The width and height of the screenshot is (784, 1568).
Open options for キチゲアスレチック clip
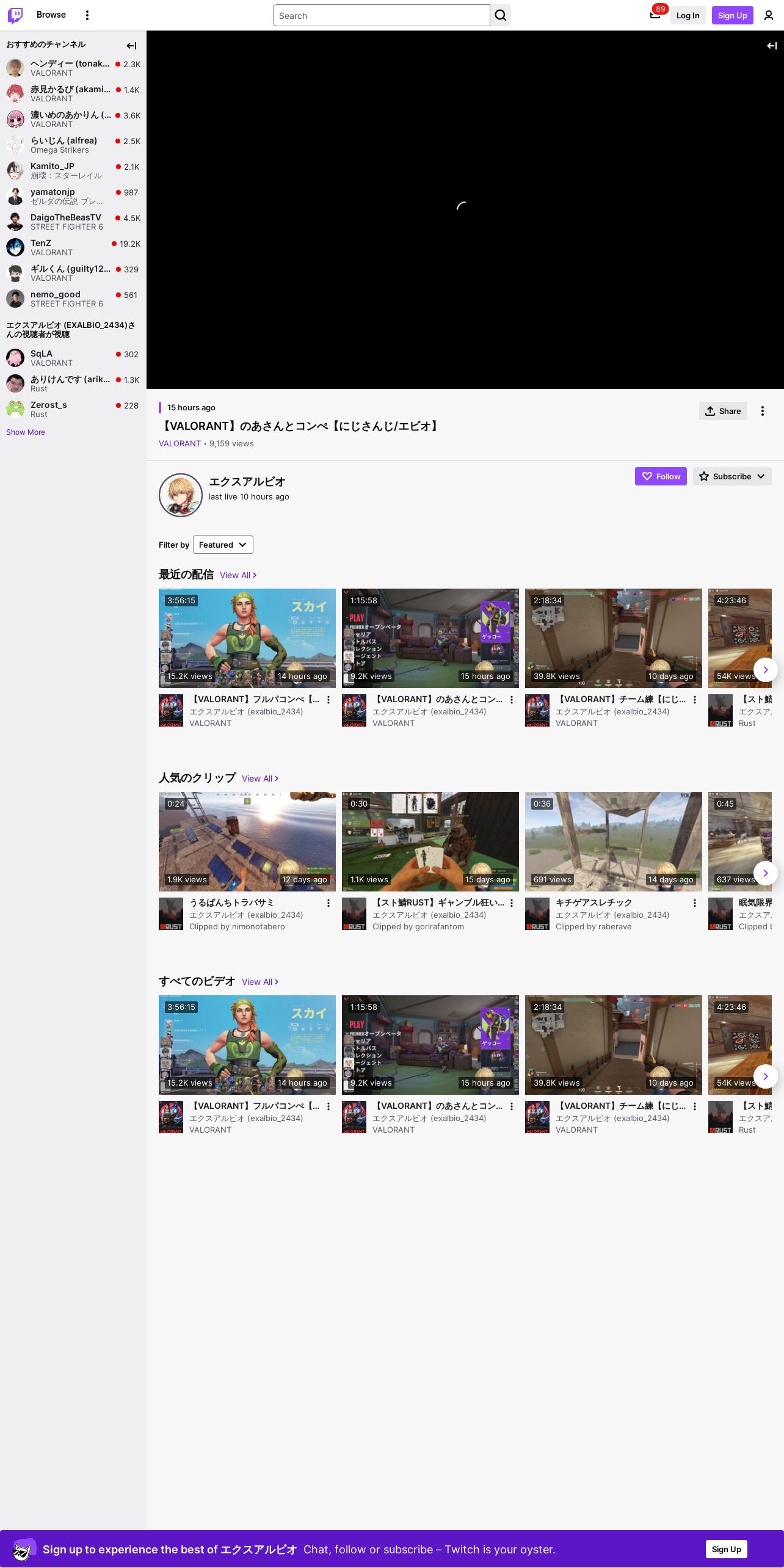click(x=695, y=903)
